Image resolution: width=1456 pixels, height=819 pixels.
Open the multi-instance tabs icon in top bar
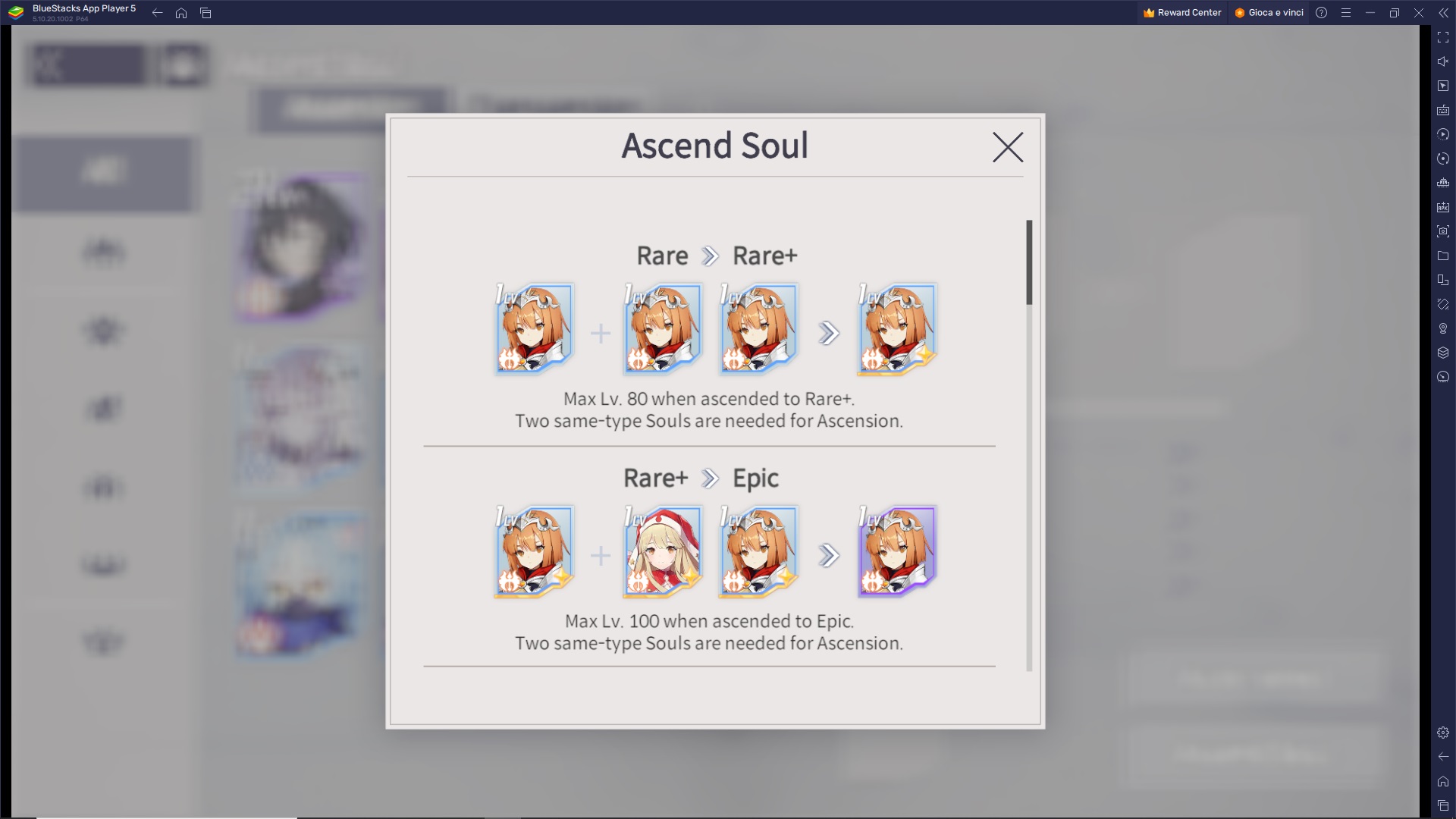(x=206, y=12)
